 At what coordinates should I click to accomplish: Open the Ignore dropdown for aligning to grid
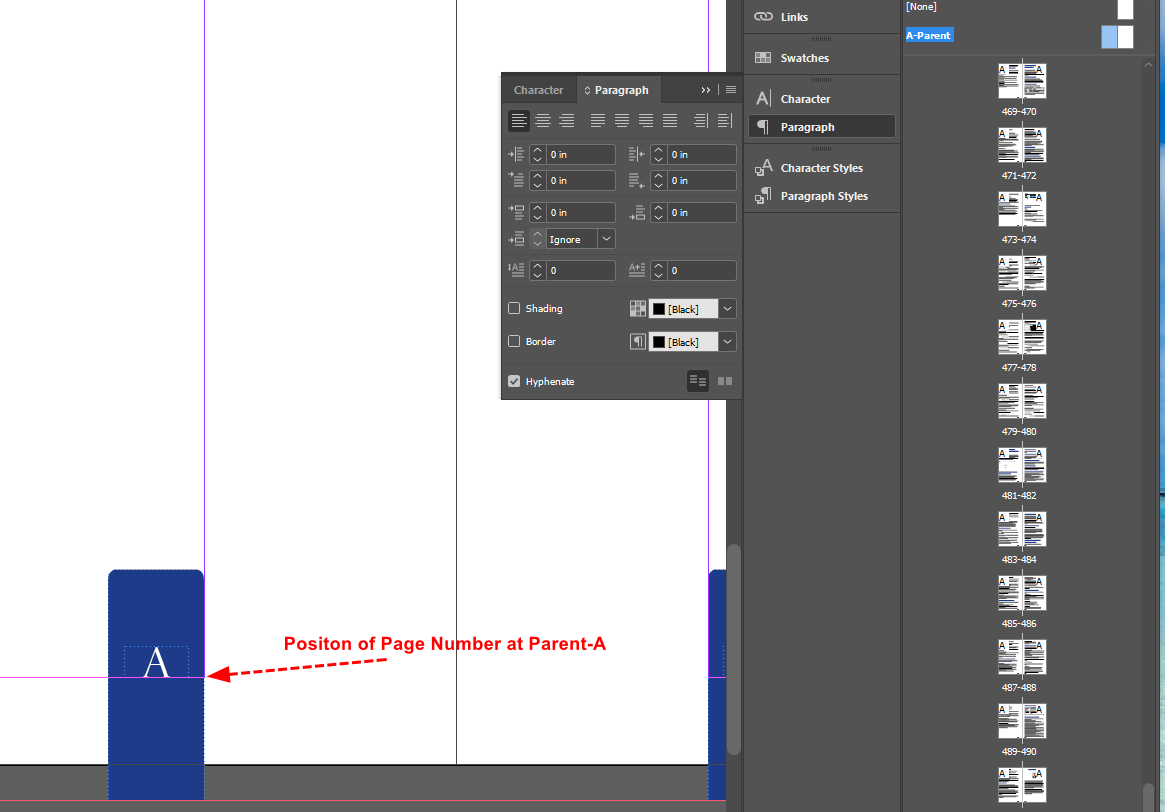(x=606, y=238)
